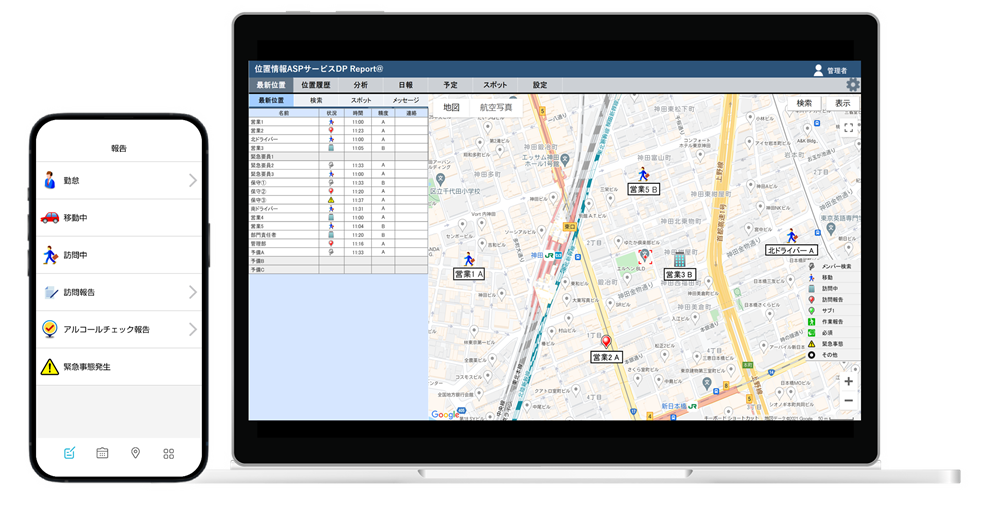Expand the 勤怠 row chevron
The image size is (1000, 513).
tap(192, 181)
